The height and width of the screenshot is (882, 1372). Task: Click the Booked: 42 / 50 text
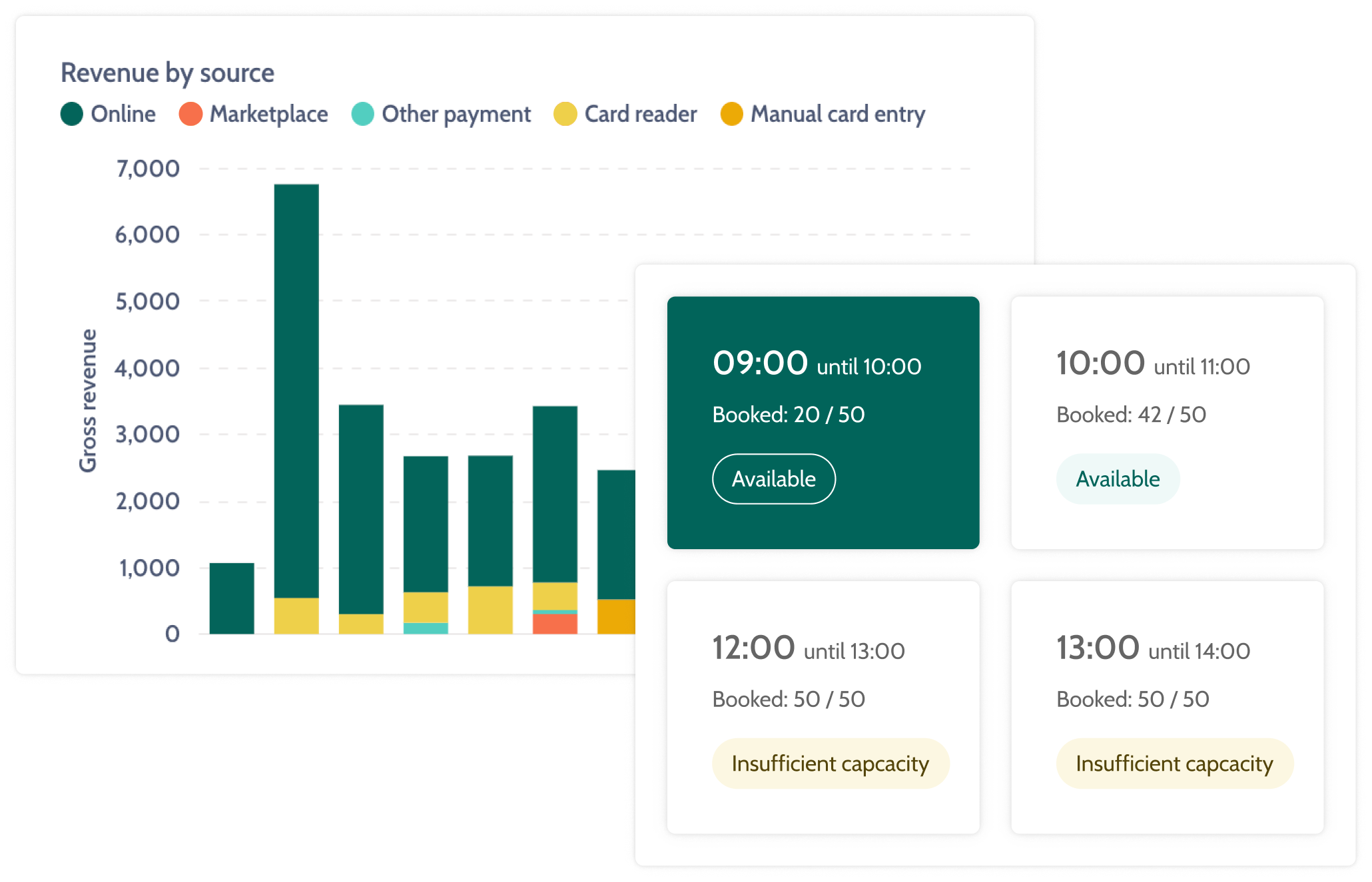coord(1131,415)
